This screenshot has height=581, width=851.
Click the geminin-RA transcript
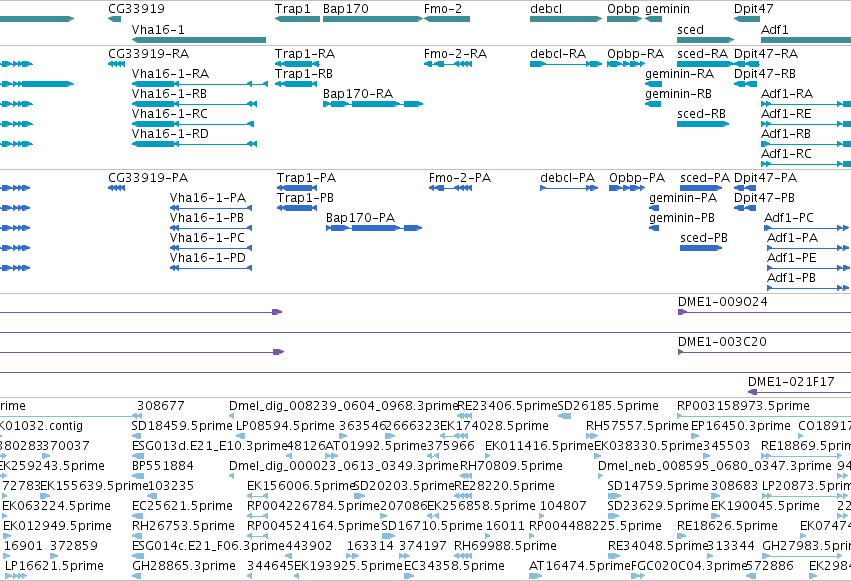click(x=653, y=84)
